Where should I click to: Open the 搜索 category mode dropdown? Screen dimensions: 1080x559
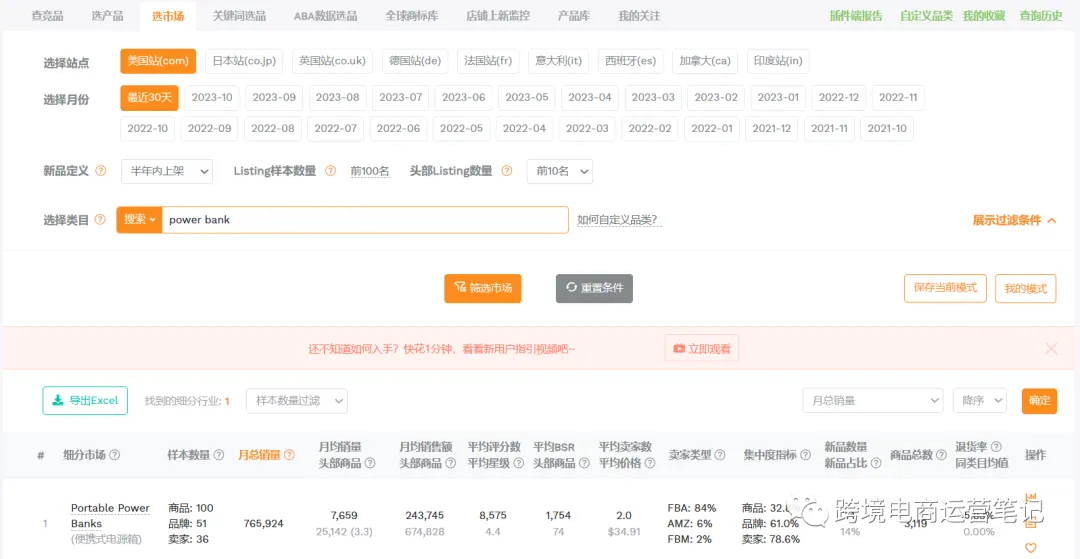pos(139,220)
